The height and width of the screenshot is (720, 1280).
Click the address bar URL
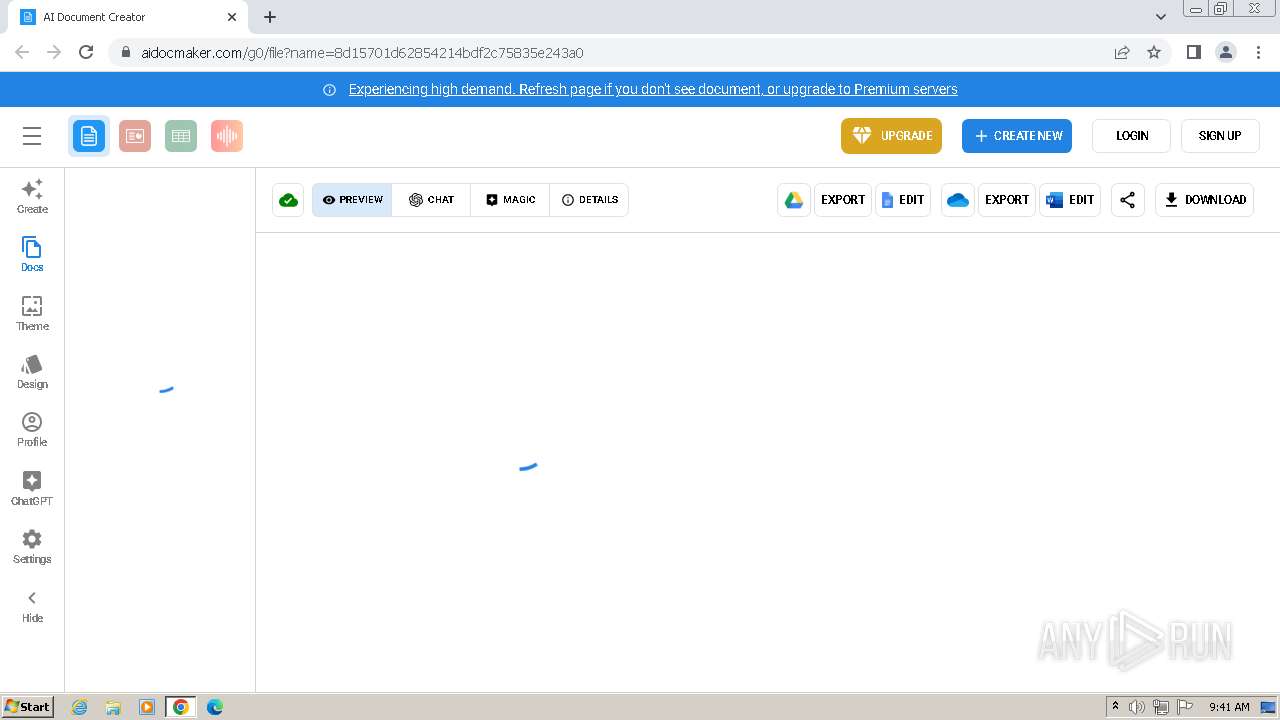[362, 52]
